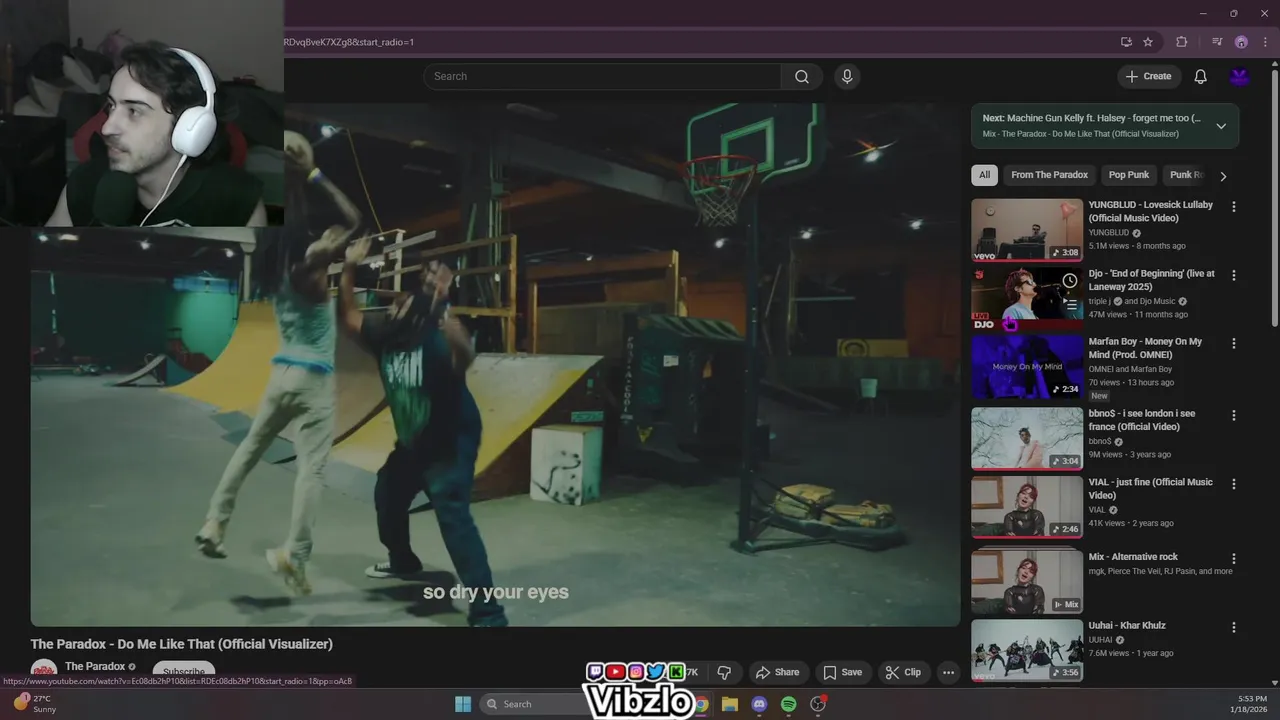Image resolution: width=1280 pixels, height=720 pixels.
Task: Open more actions ellipsis below the video
Action: pyautogui.click(x=948, y=672)
